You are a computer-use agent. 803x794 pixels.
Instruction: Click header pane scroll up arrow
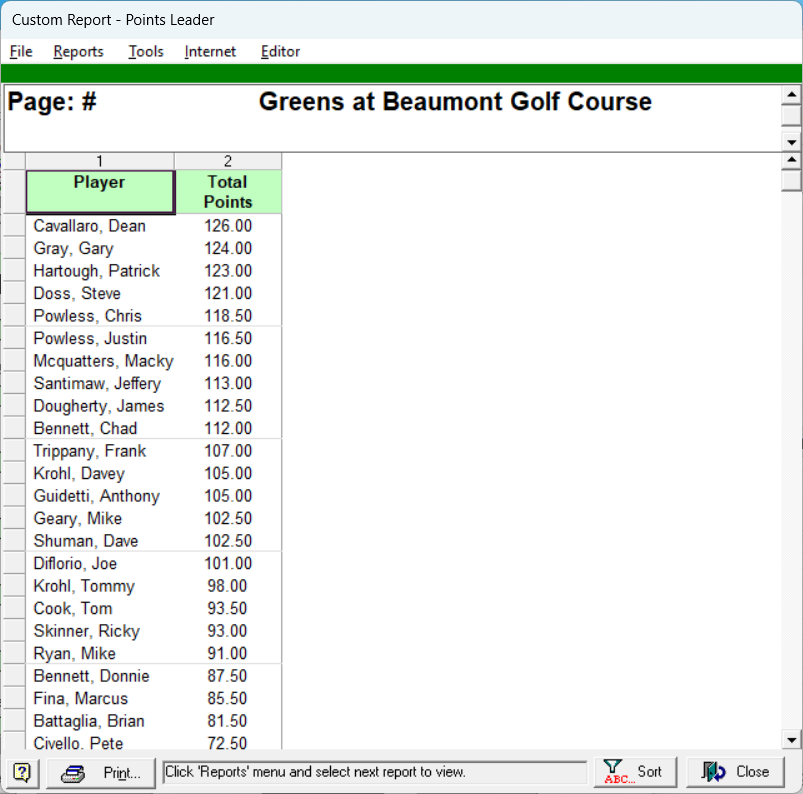coord(792,95)
